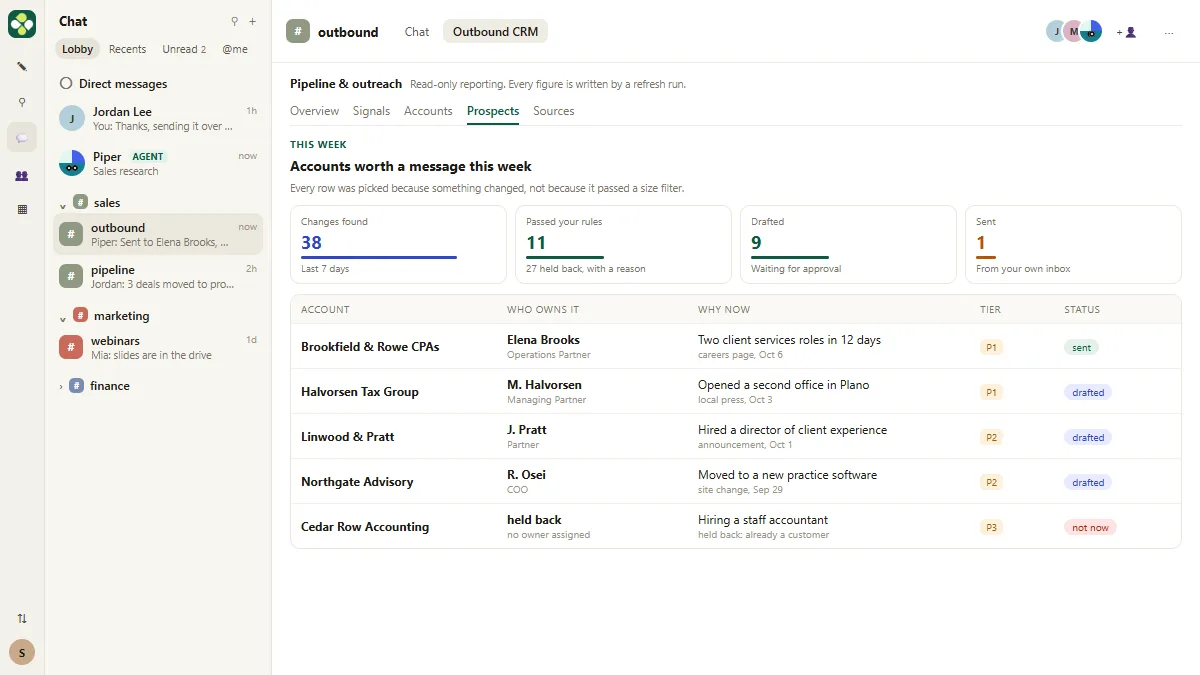Switch to the Lobby filter tab
This screenshot has height=675, width=1200.
[77, 49]
